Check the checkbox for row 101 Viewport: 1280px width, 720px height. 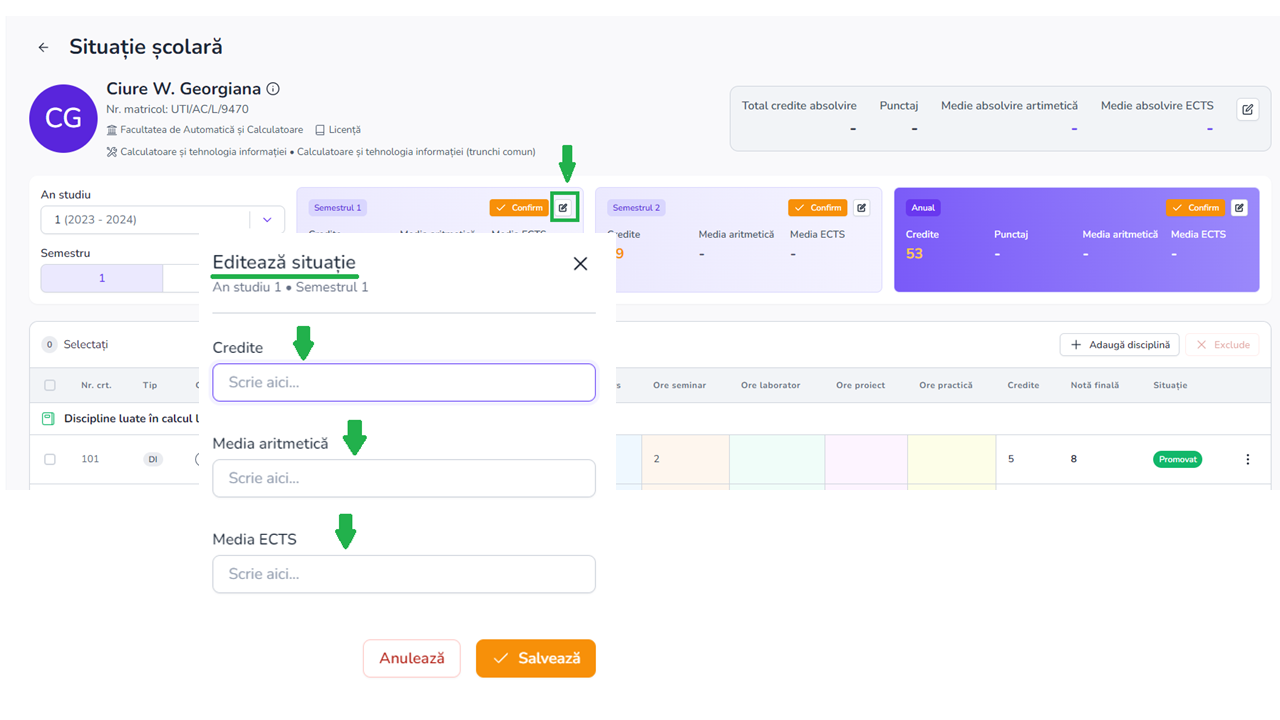click(x=50, y=459)
